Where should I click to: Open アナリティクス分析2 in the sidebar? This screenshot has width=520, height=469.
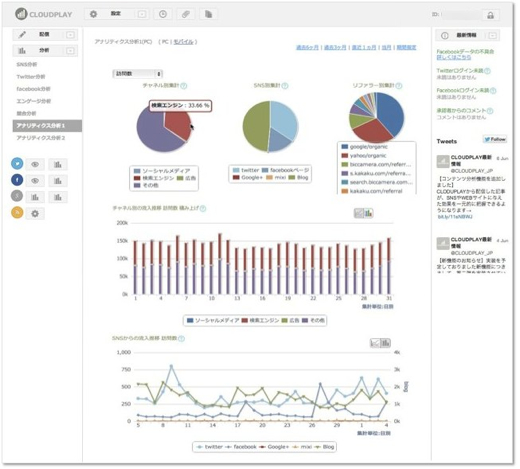tap(41, 138)
